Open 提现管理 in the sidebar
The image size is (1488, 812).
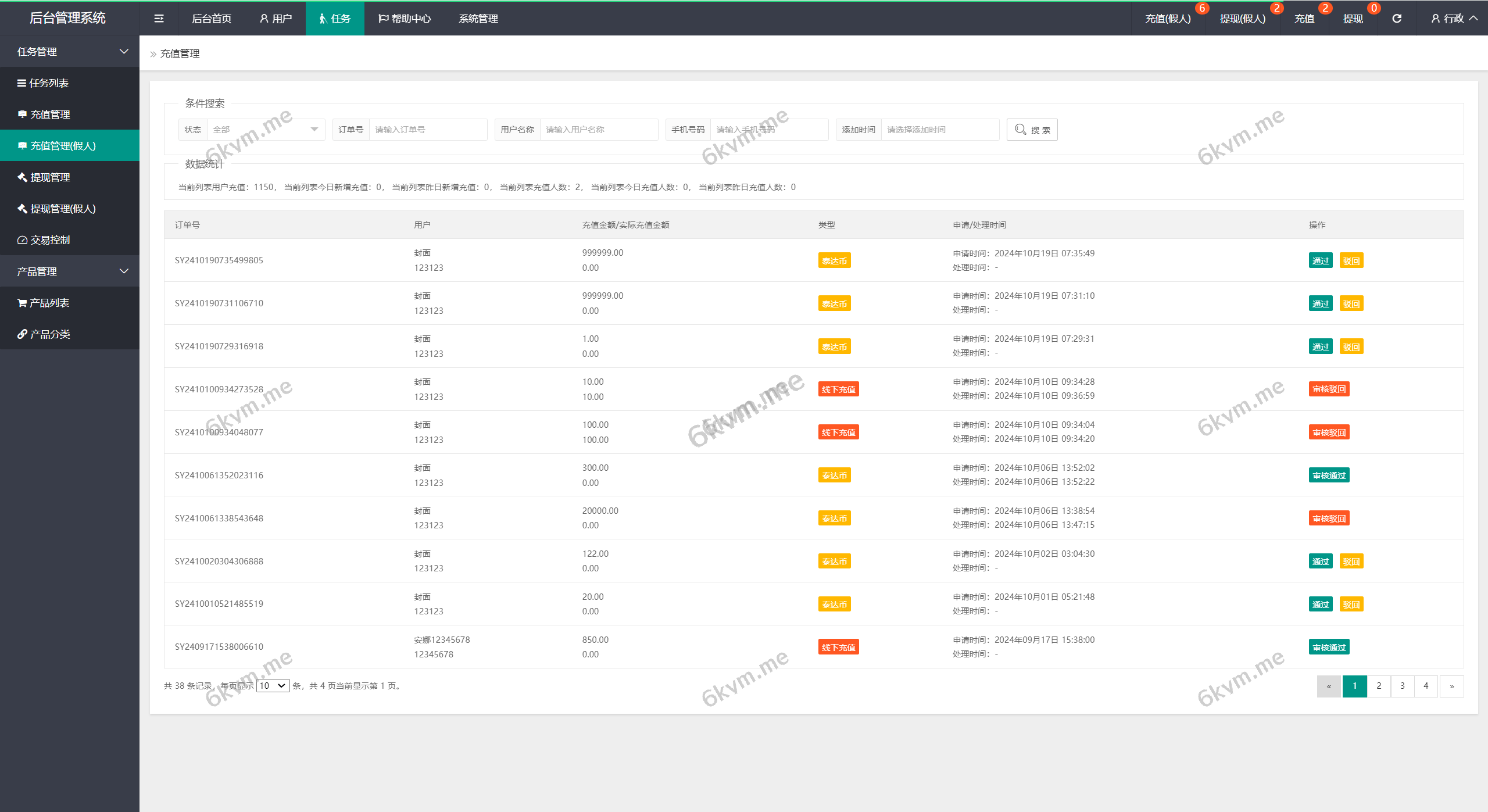pos(51,177)
